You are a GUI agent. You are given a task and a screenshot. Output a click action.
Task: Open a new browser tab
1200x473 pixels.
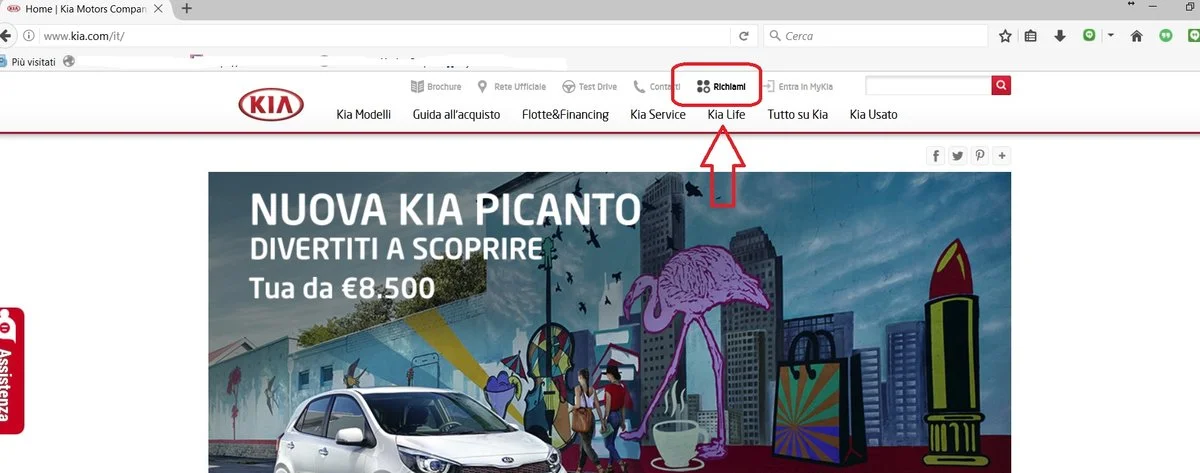186,8
